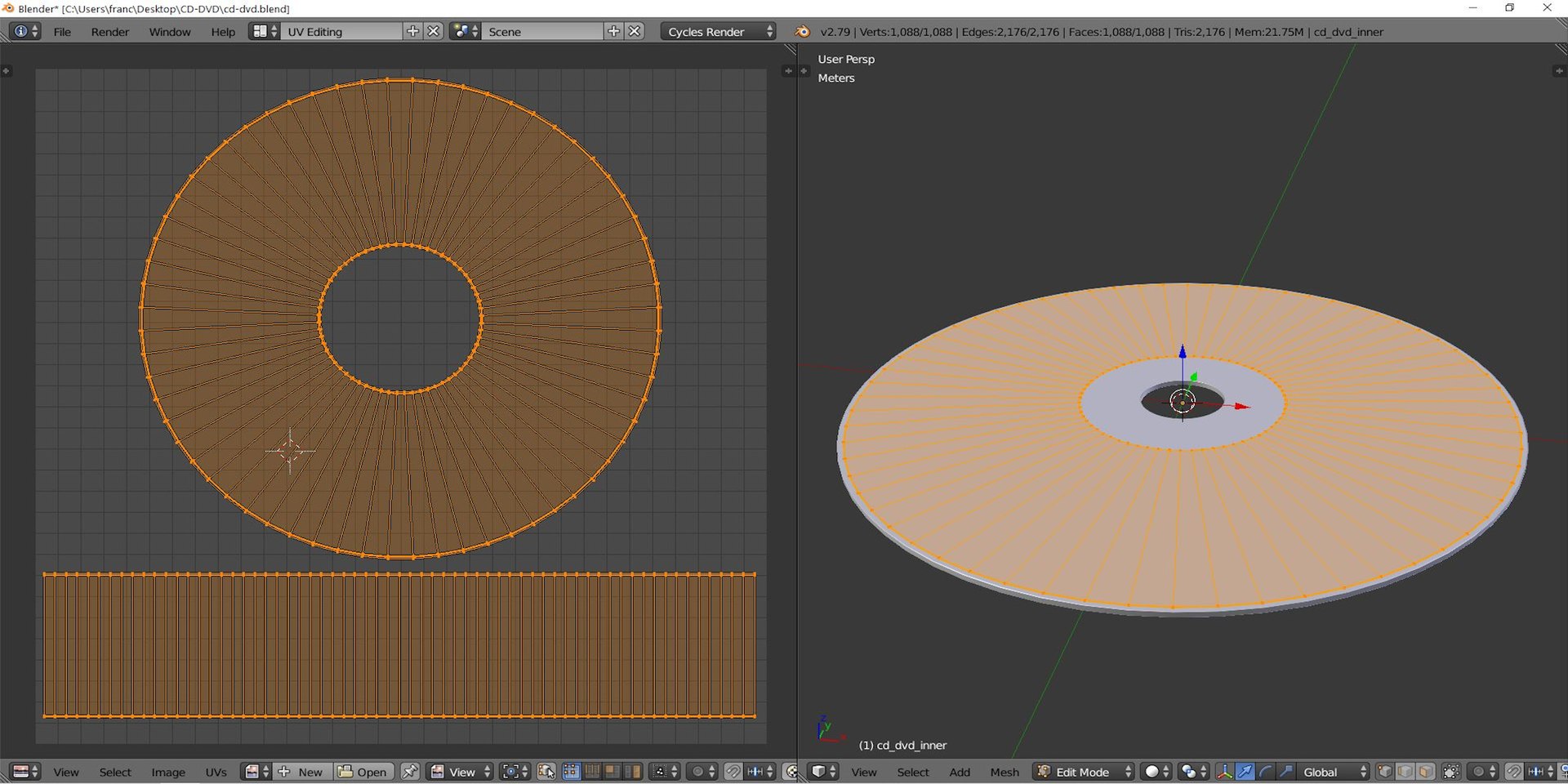Switch to face select mode in 3D view
This screenshot has width=1568, height=784.
(x=1426, y=772)
